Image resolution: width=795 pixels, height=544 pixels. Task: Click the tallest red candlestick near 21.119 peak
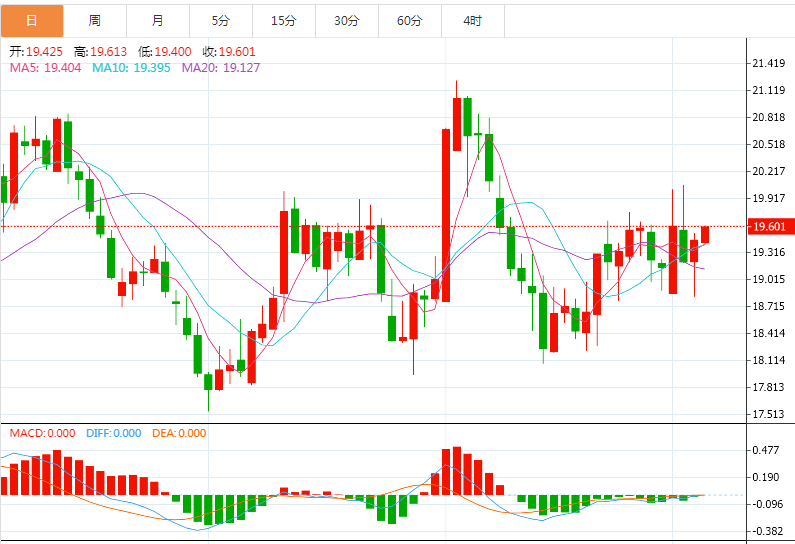pos(457,124)
